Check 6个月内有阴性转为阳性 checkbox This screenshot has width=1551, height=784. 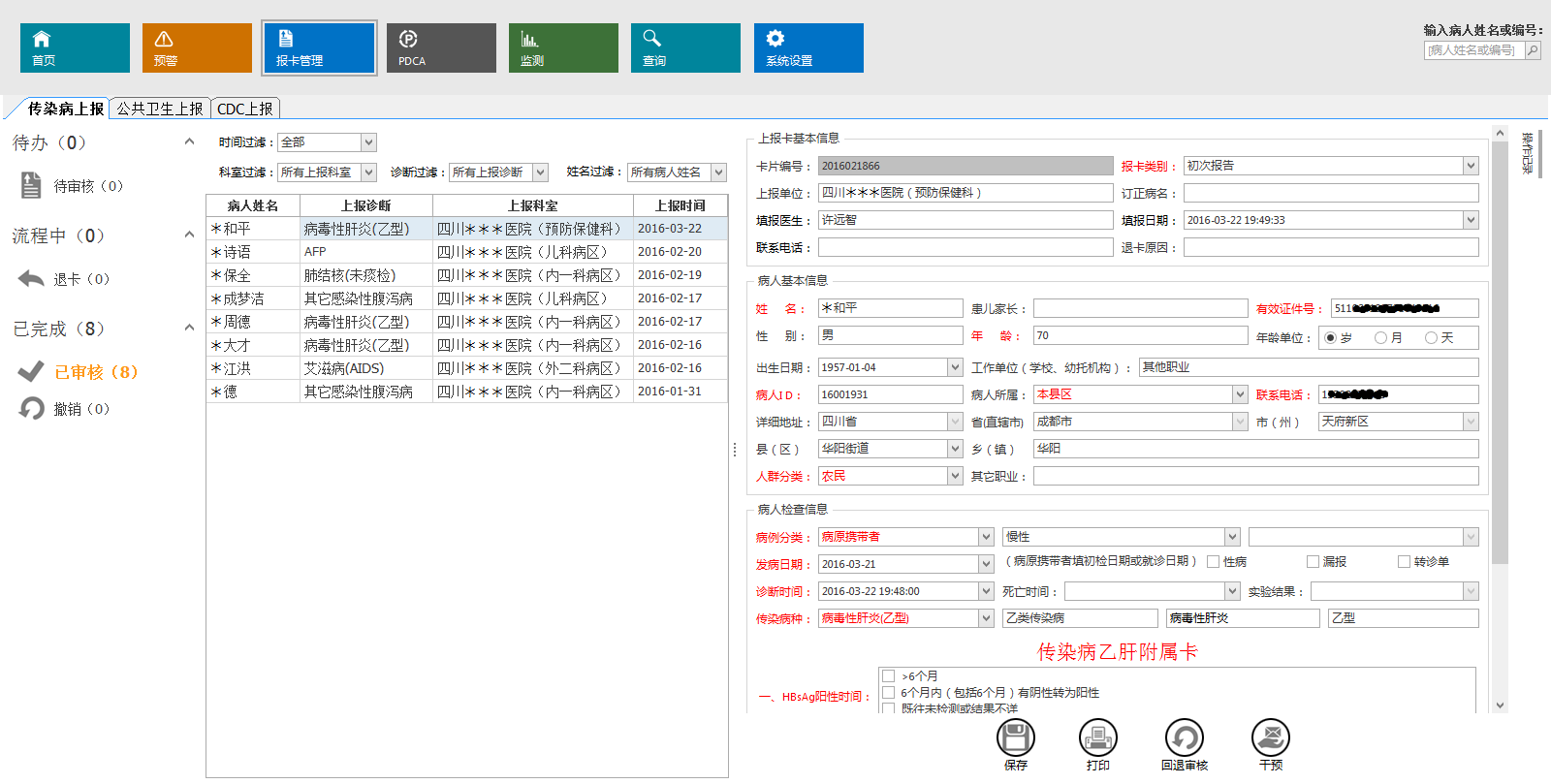tap(888, 692)
